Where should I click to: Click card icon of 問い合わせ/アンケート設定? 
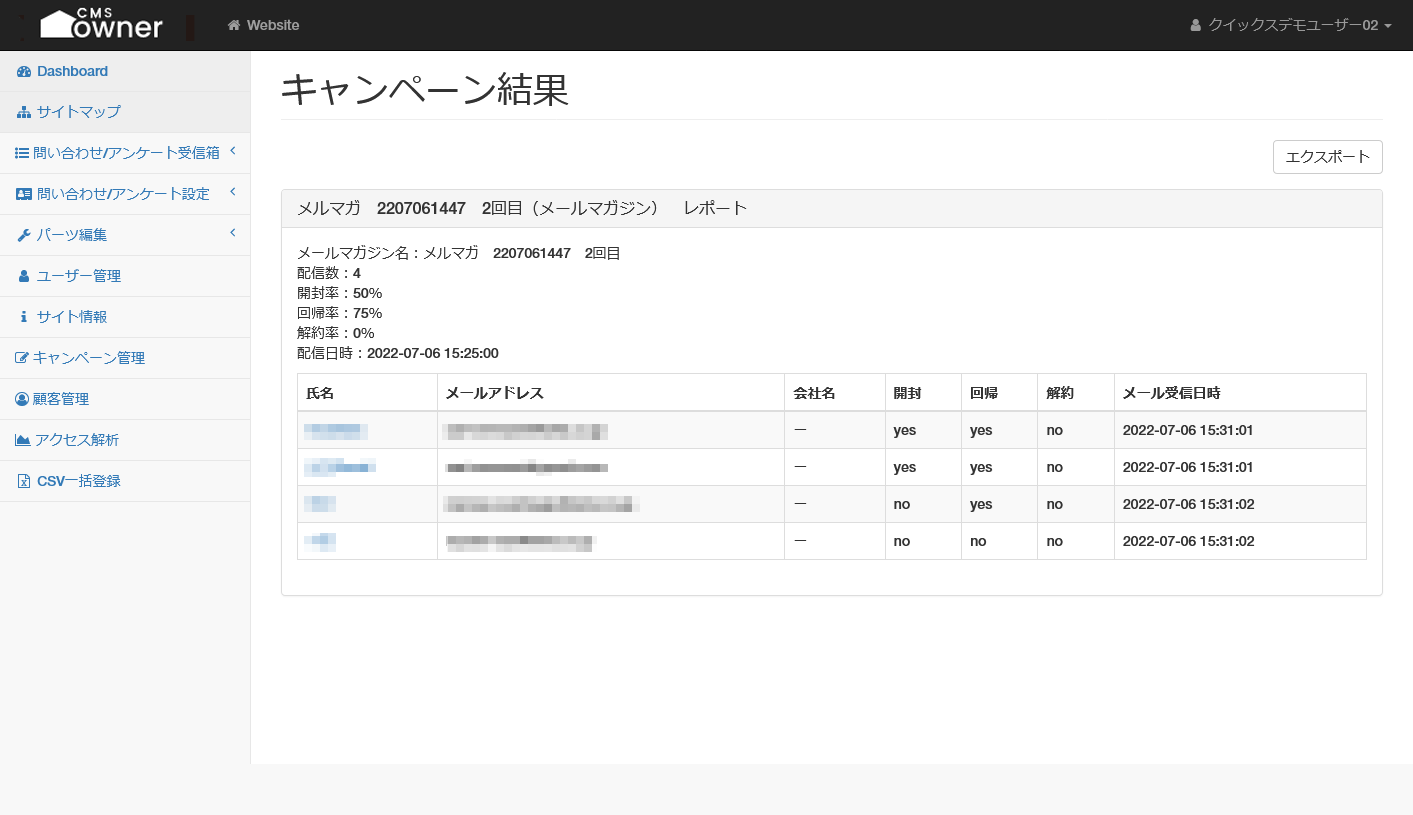tap(24, 194)
